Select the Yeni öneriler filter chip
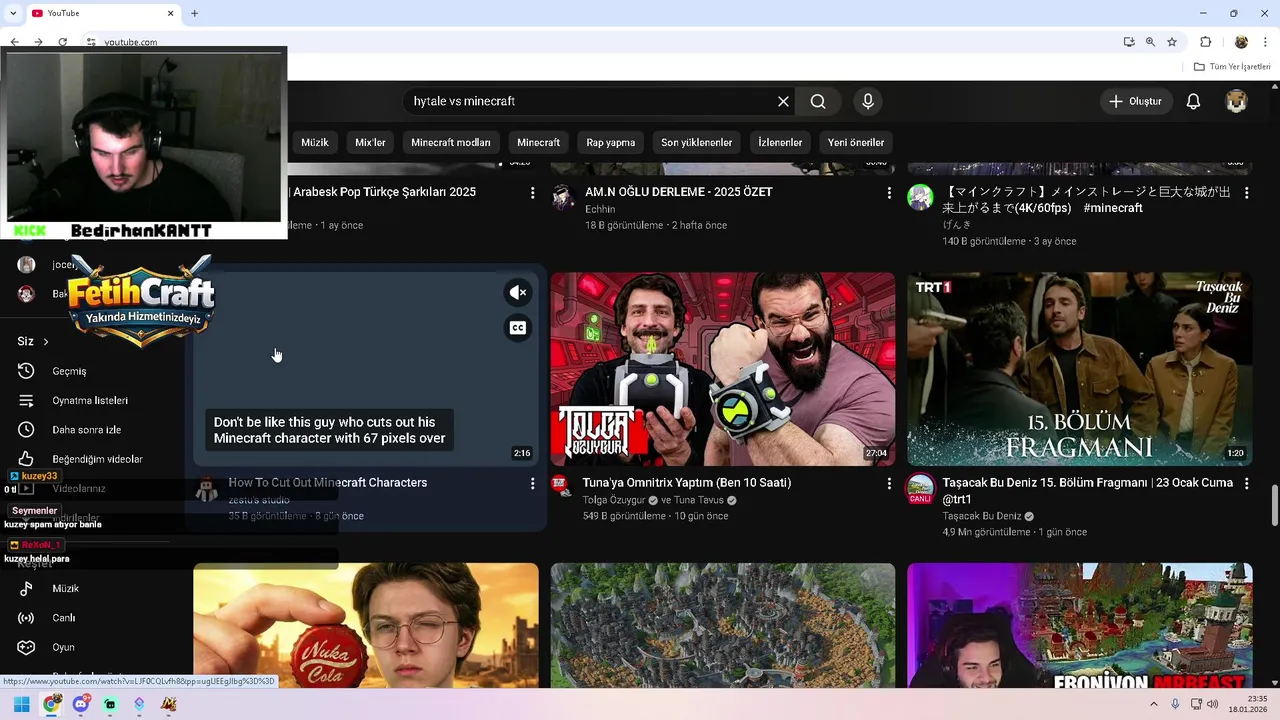The height and width of the screenshot is (720, 1280). pyautogui.click(x=856, y=142)
